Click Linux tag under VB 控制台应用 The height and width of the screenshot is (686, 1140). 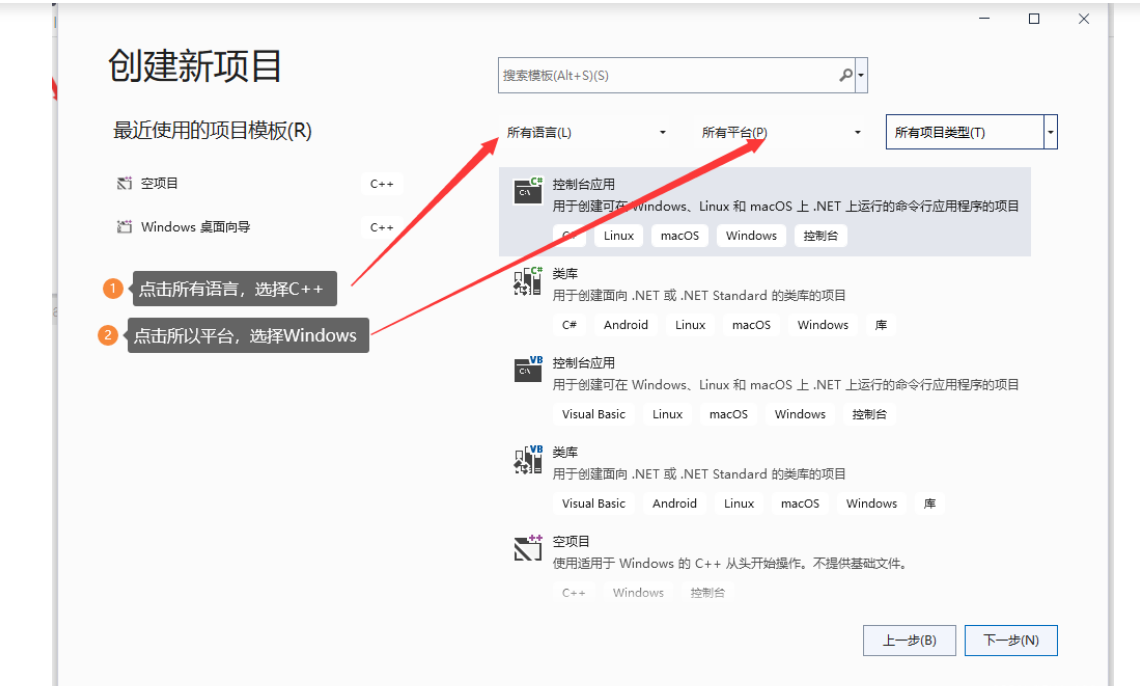(x=667, y=414)
